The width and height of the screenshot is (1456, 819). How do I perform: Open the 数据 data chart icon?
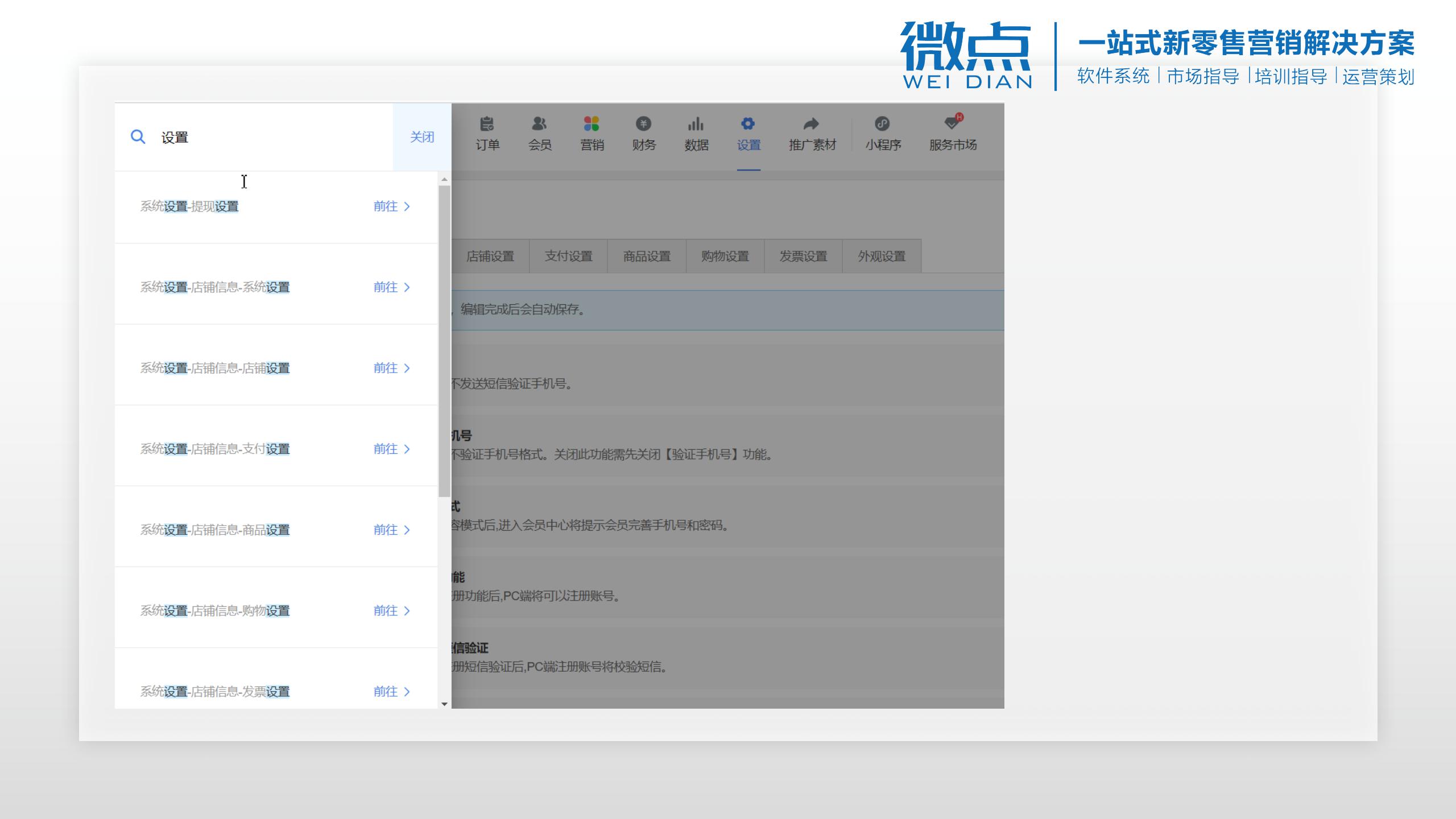point(696,123)
